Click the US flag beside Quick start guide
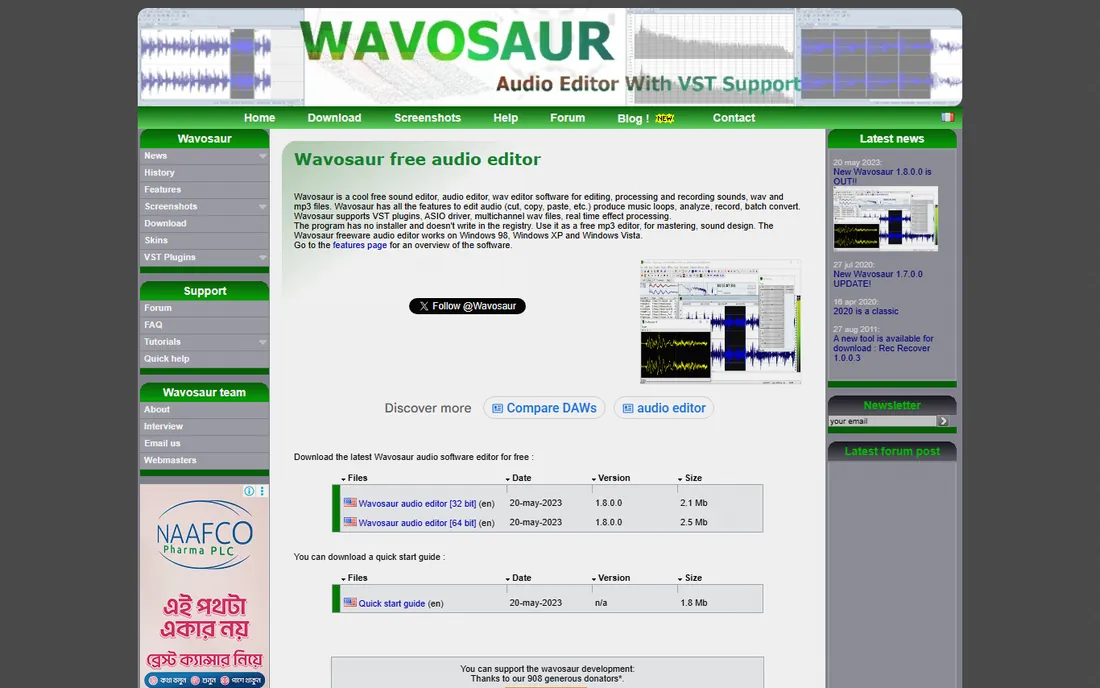The height and width of the screenshot is (688, 1100). 350,602
